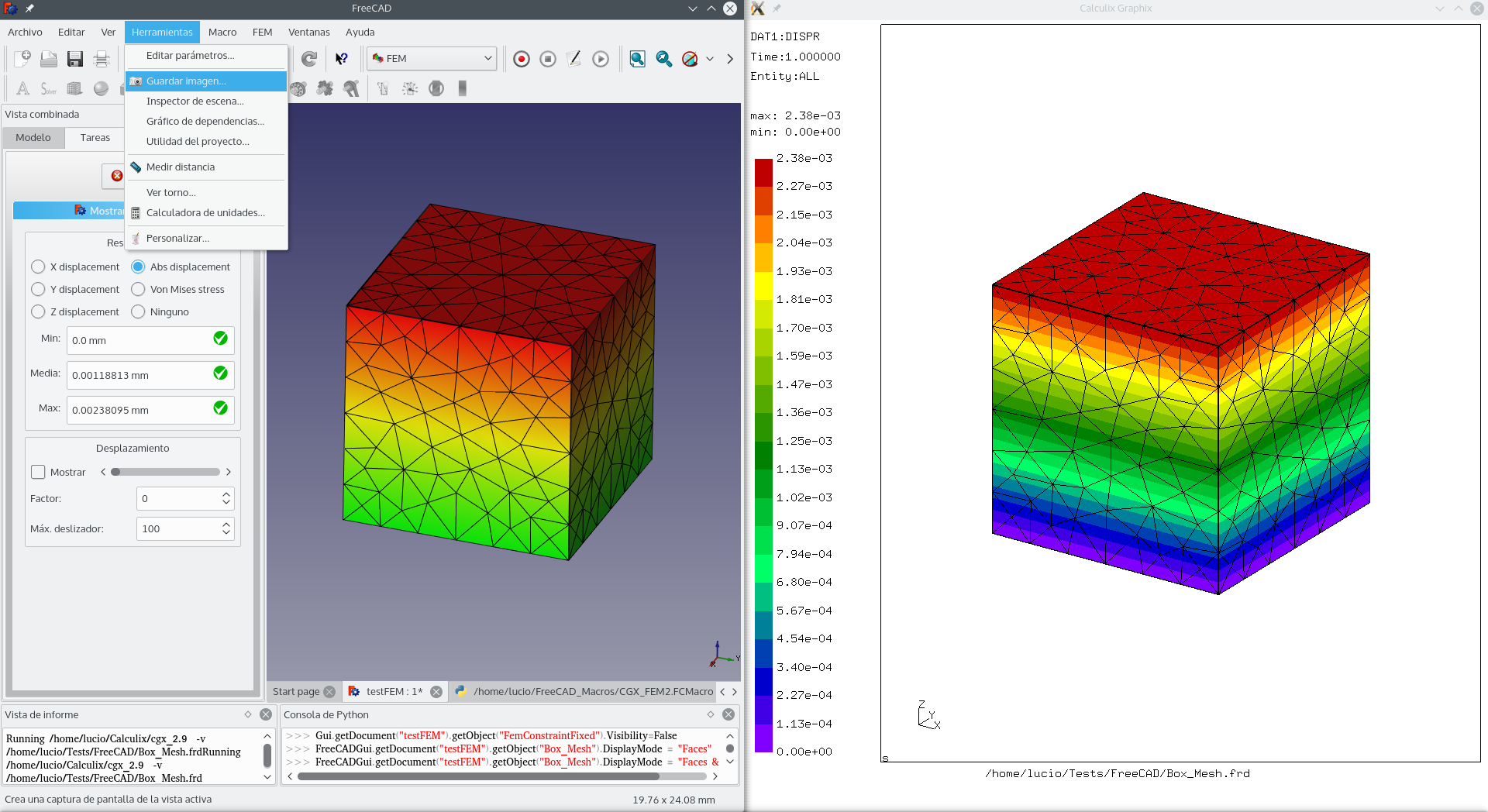1488x812 pixels.
Task: Close the Vista de informe panel
Action: [266, 714]
